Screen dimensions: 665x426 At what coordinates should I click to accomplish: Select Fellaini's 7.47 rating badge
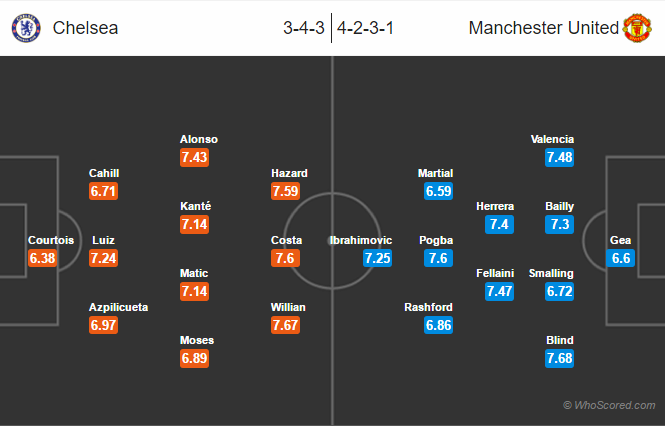500,291
